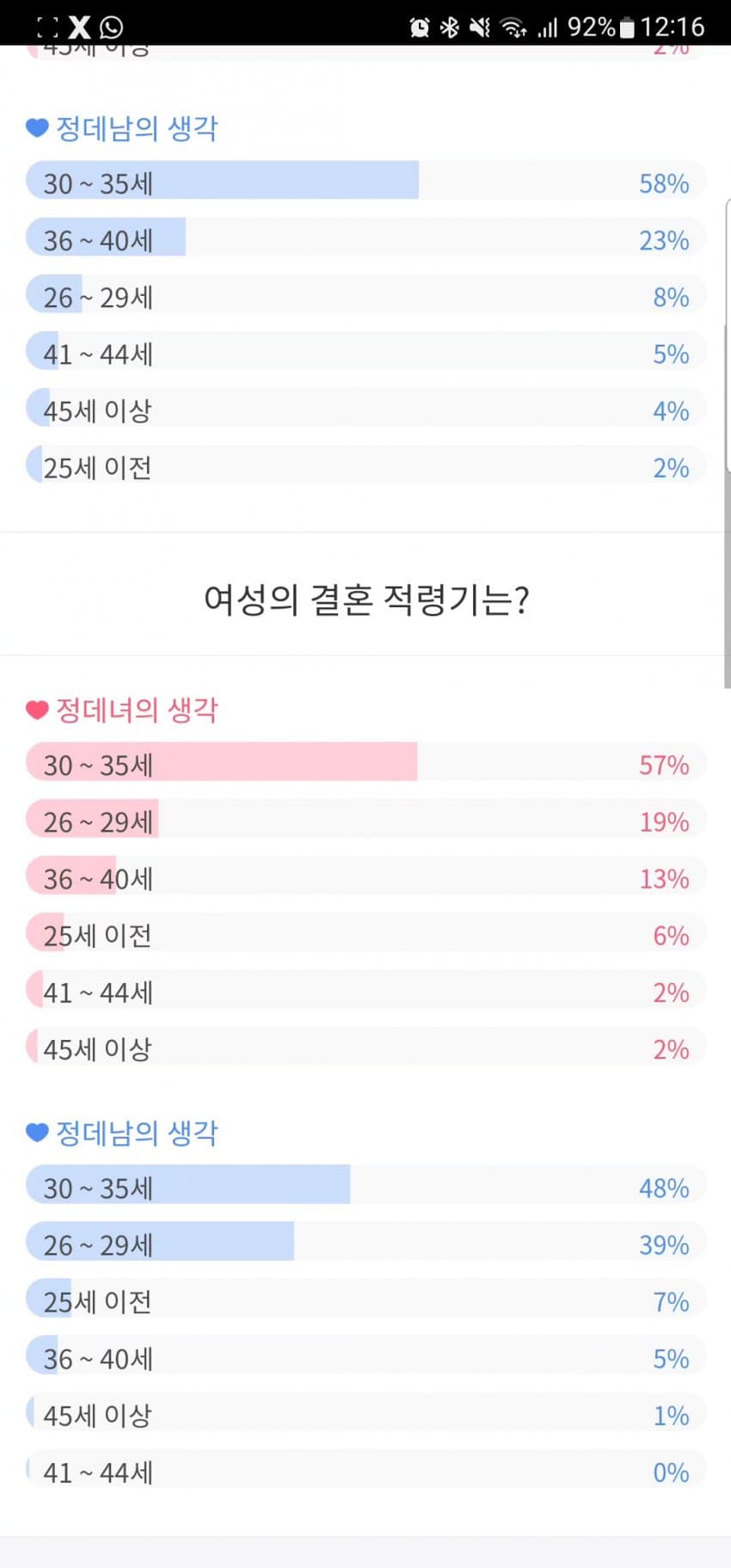
Task: Tap the battery indicator icon
Action: (627, 28)
